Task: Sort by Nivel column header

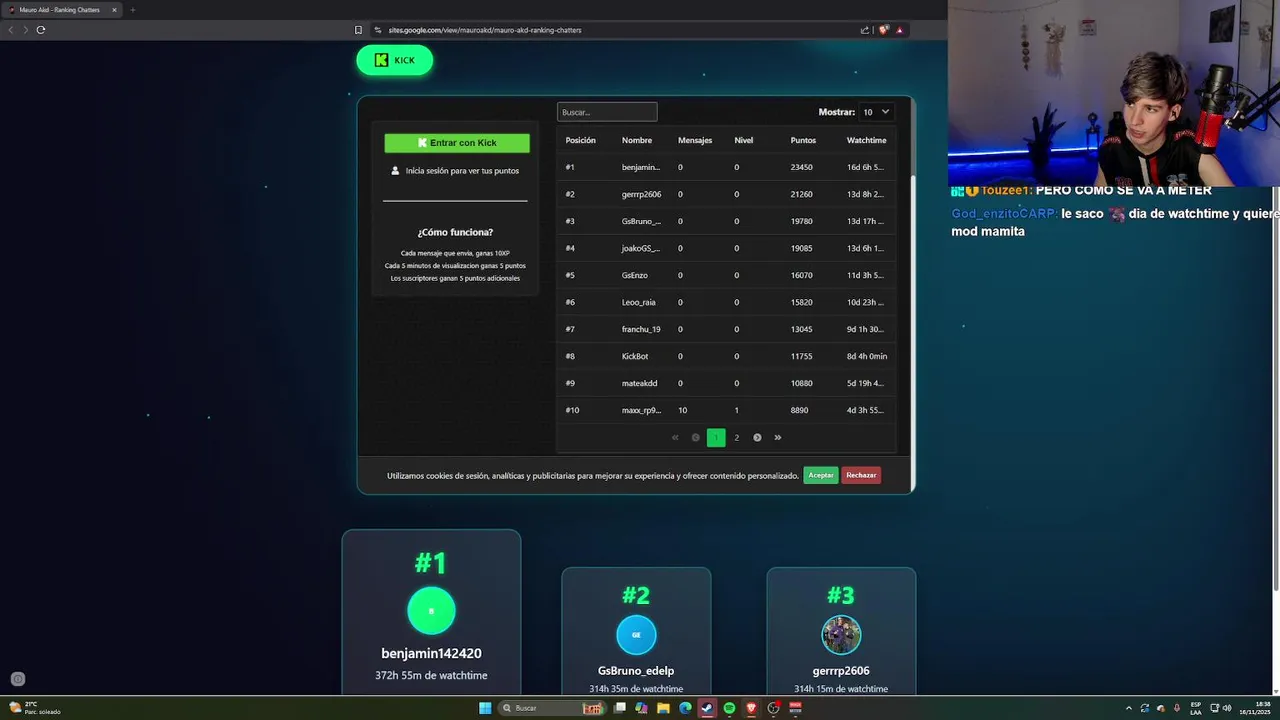Action: click(x=743, y=140)
